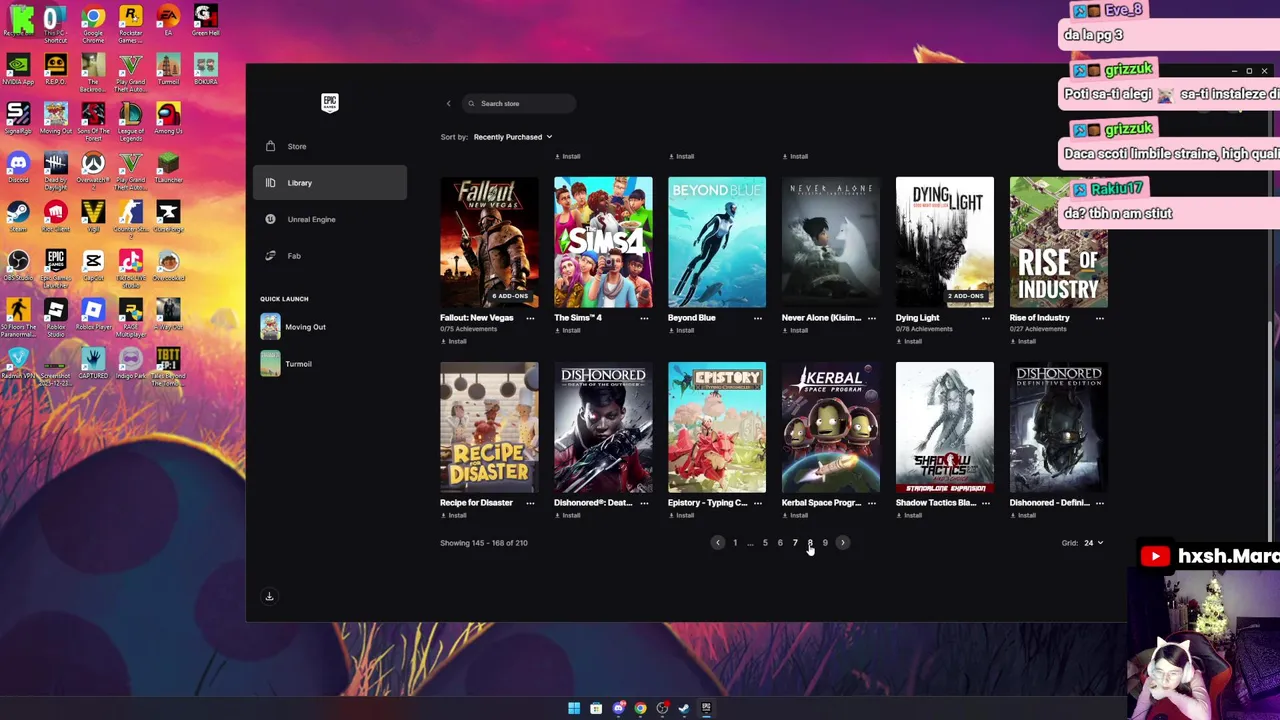Image resolution: width=1280 pixels, height=720 pixels.
Task: Open Dead by Daylight desktop icon
Action: click(x=55, y=170)
